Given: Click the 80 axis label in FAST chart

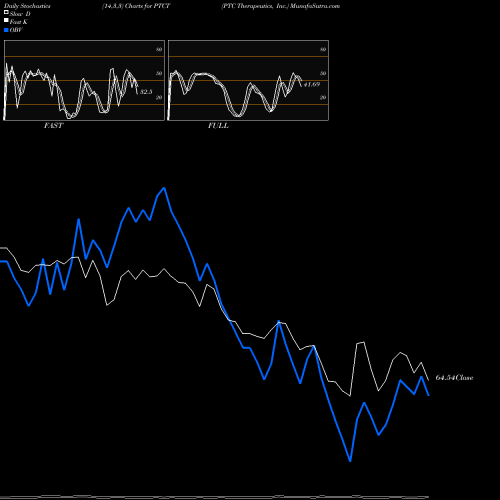Looking at the screenshot, I should click(x=159, y=49).
